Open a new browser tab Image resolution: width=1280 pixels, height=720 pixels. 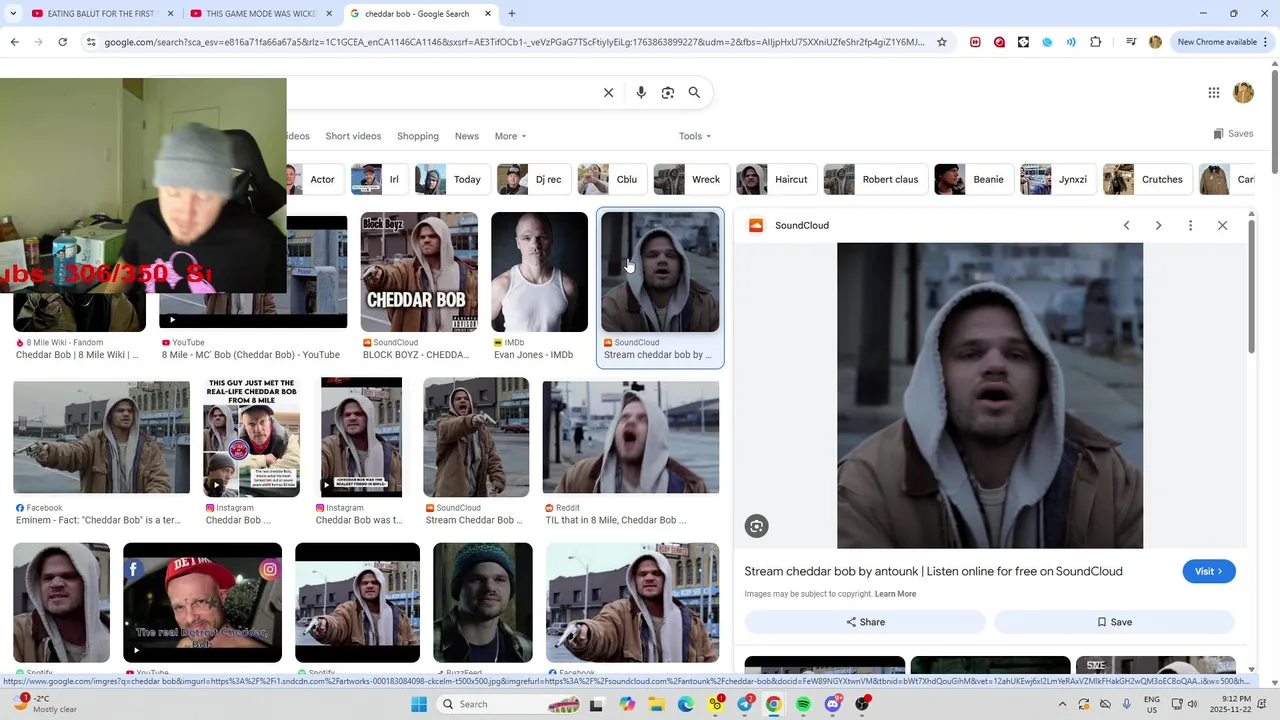[512, 14]
